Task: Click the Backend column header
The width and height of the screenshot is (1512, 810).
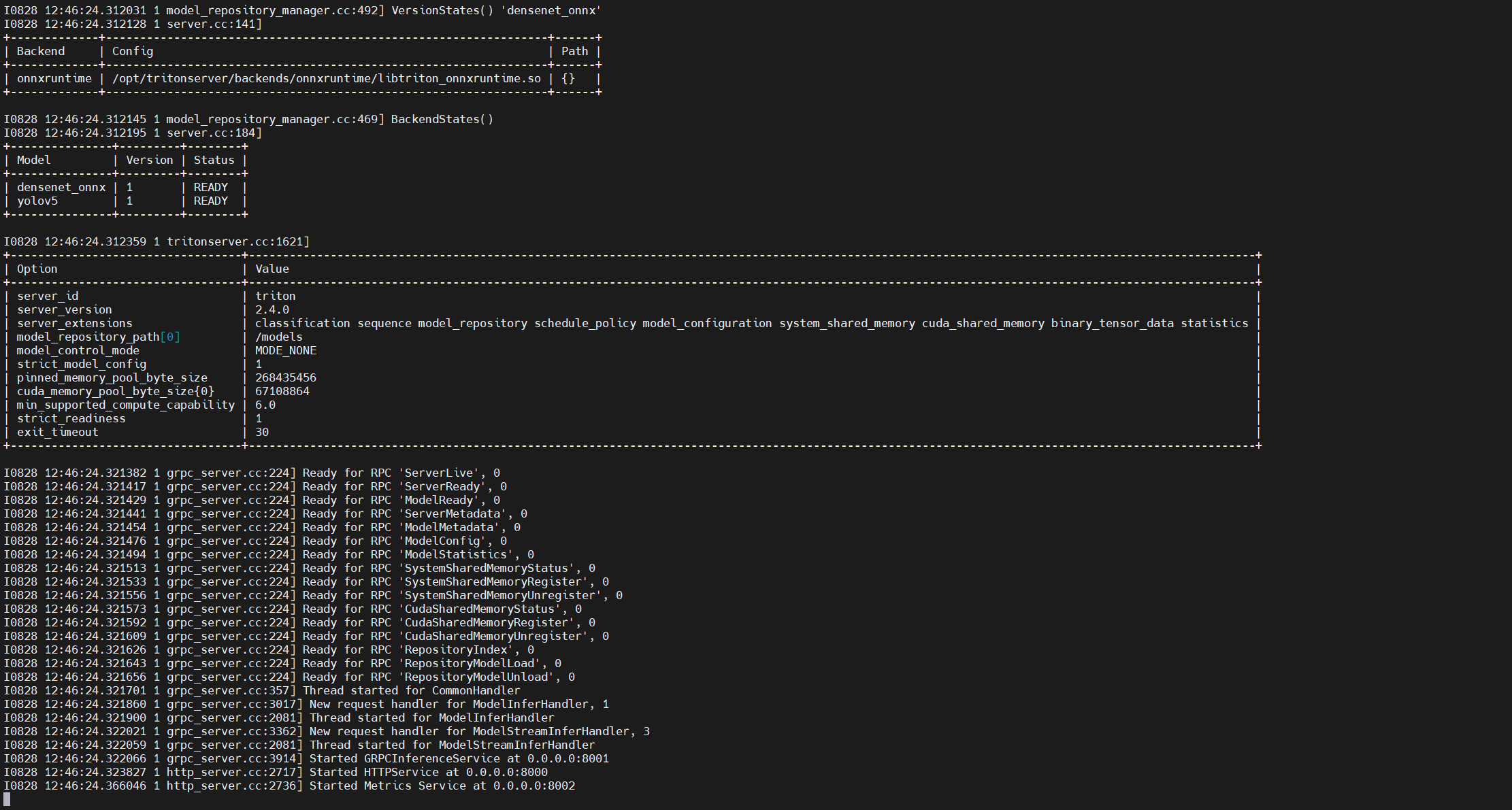Action: click(41, 52)
